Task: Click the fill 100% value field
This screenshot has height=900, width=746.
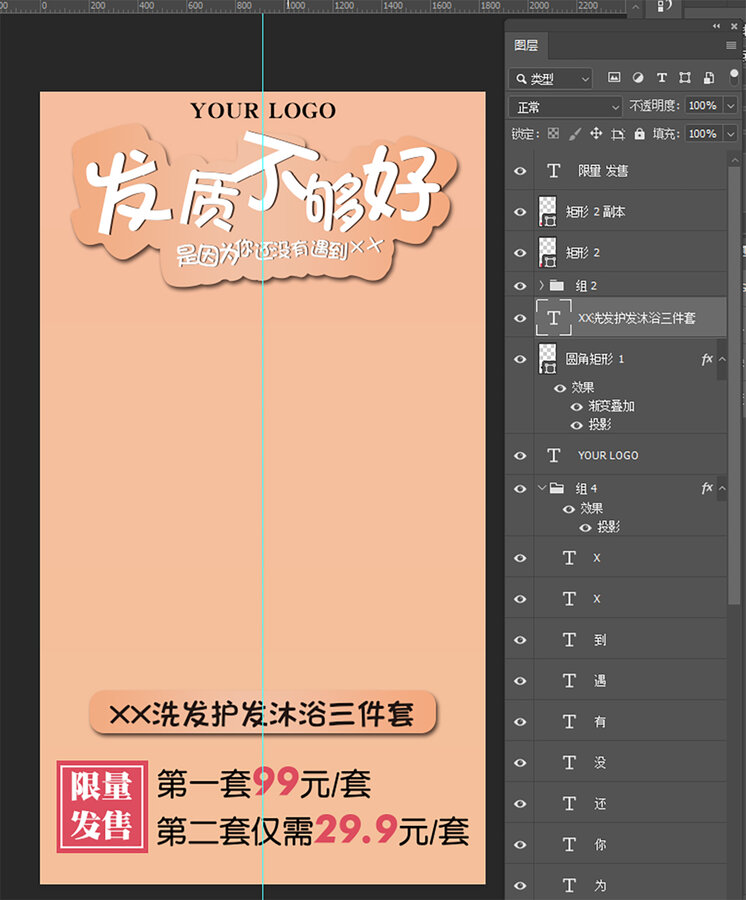Action: [x=703, y=134]
